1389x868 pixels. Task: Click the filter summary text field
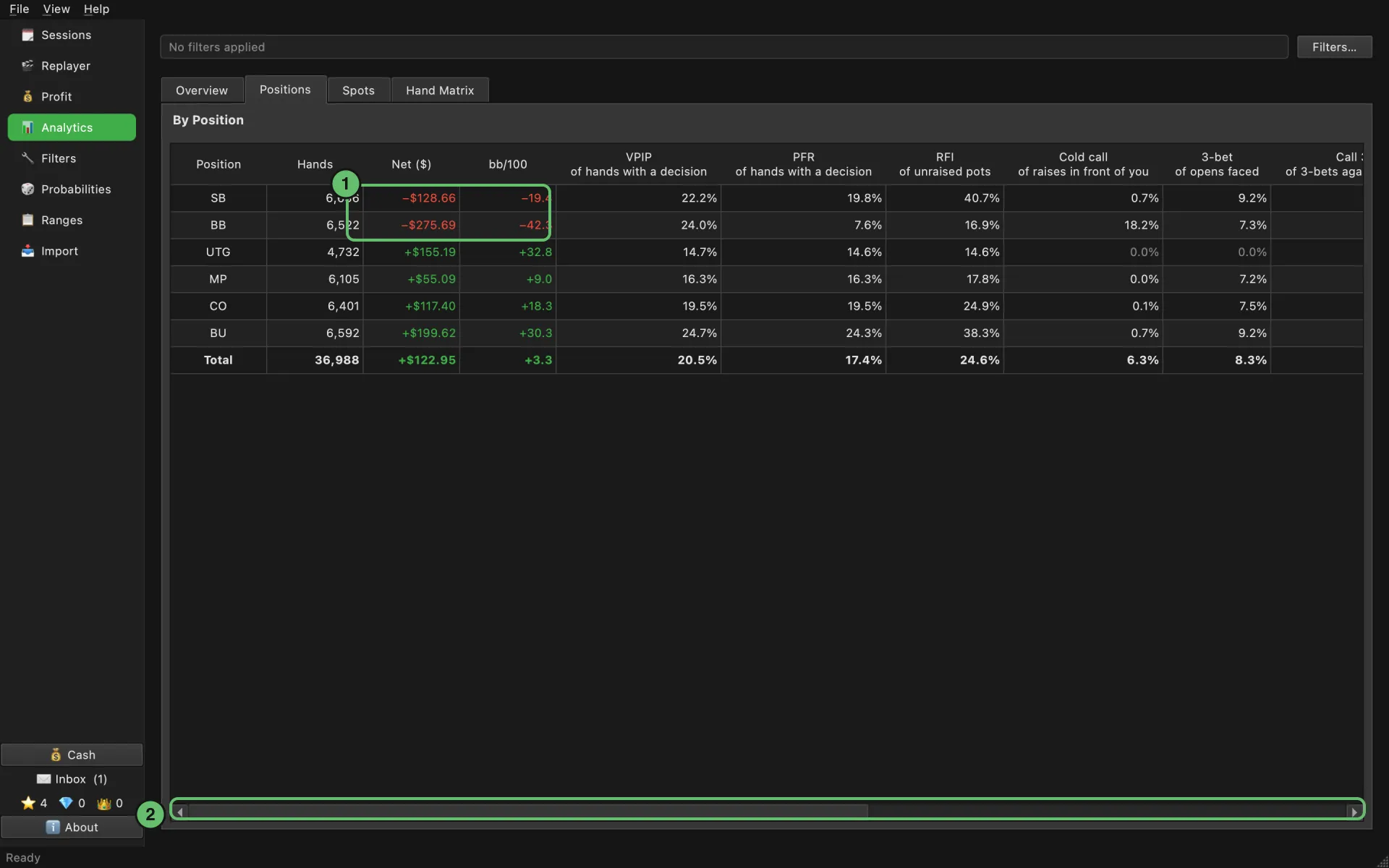point(724,47)
